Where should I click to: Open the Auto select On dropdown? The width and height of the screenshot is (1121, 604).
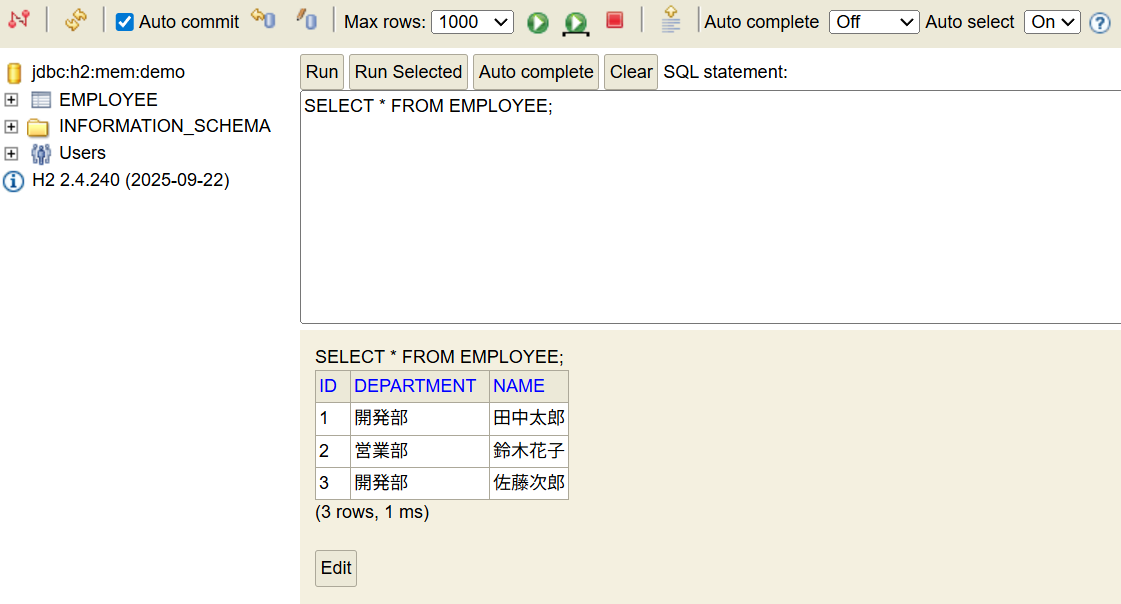pos(1052,22)
